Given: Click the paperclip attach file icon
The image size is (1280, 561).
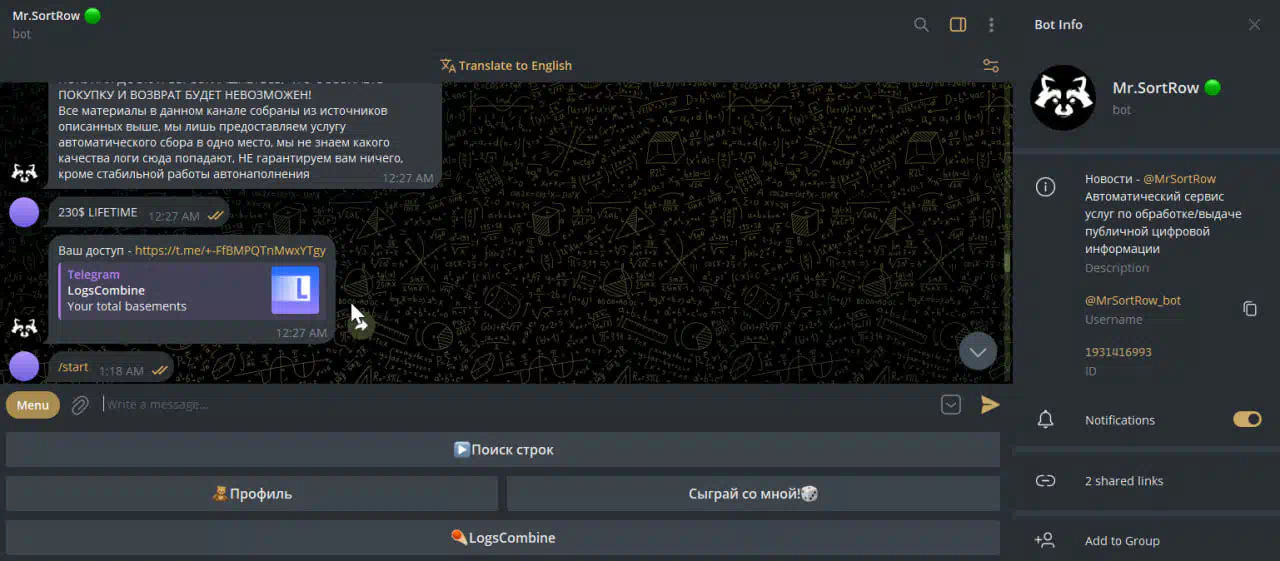Looking at the screenshot, I should [x=81, y=405].
